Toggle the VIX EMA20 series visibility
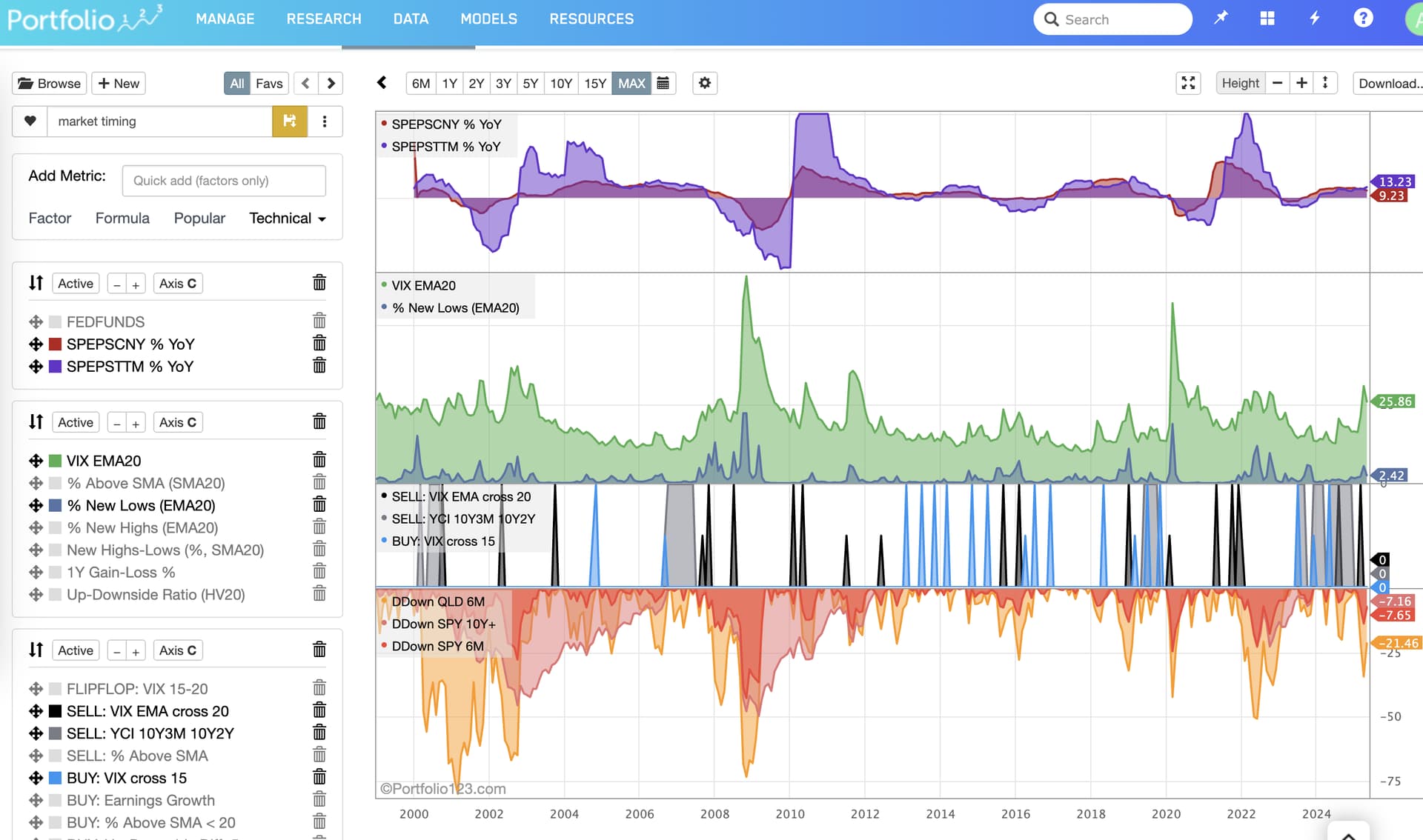 point(55,461)
